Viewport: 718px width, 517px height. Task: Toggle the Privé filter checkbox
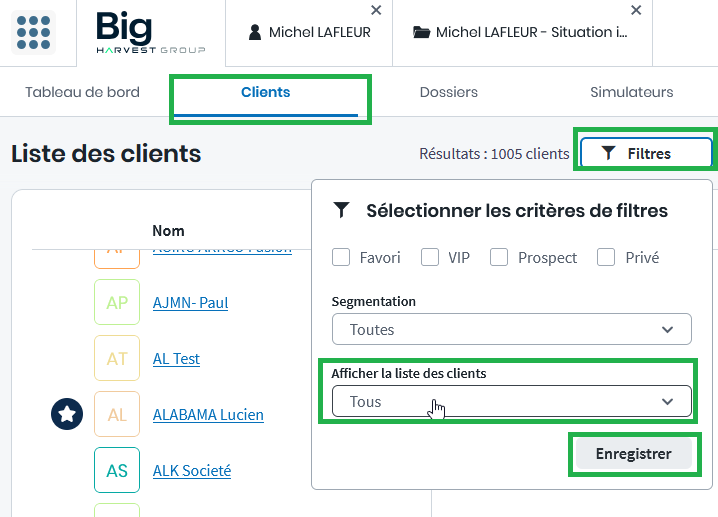606,257
